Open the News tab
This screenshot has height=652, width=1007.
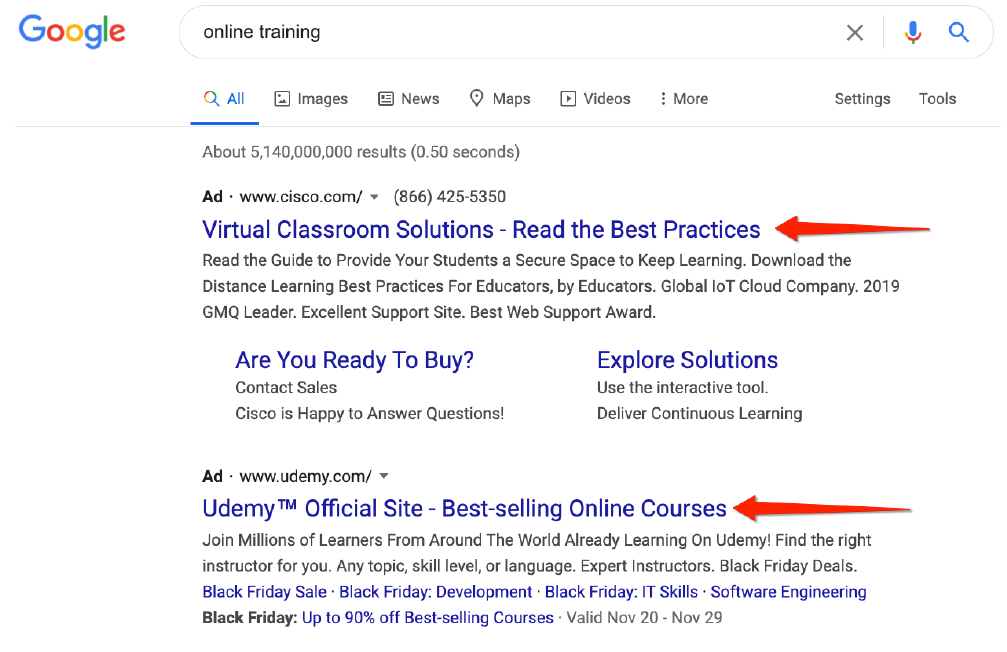pos(409,99)
